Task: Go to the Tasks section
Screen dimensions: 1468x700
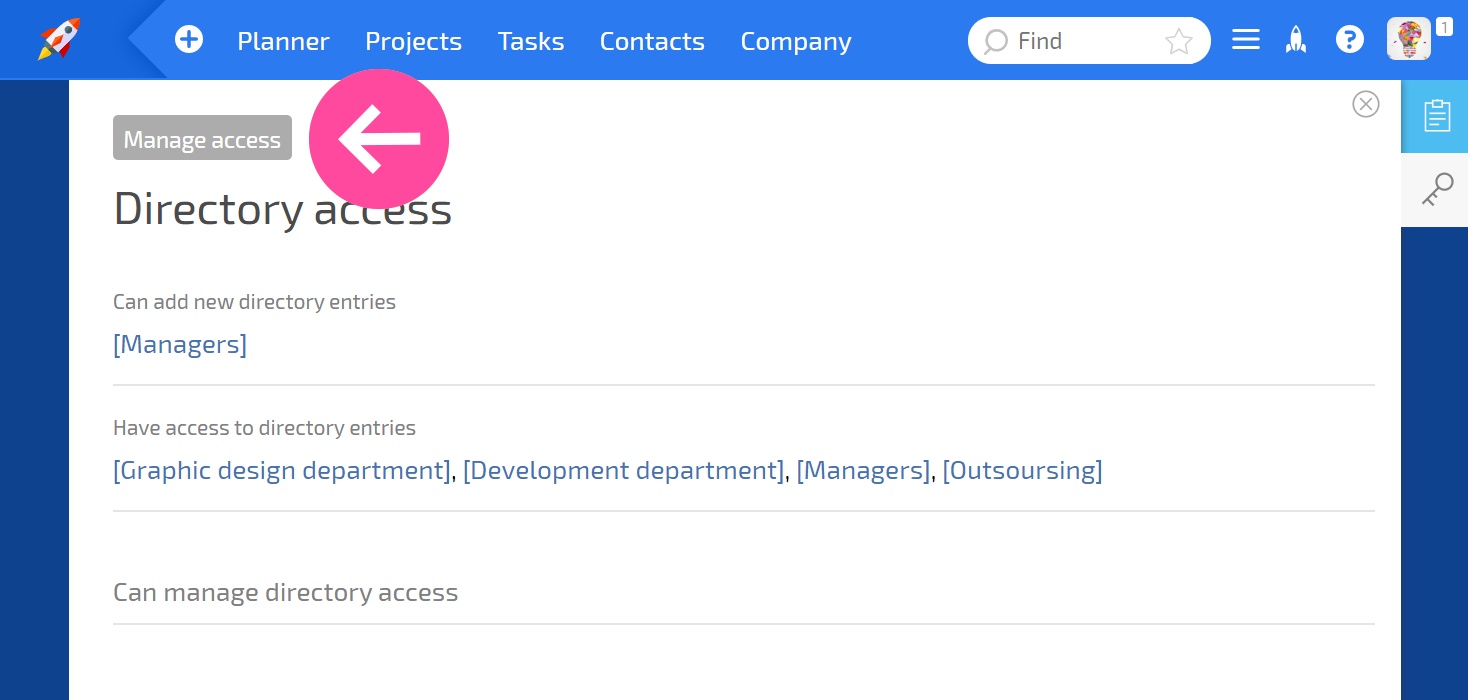Action: 531,41
